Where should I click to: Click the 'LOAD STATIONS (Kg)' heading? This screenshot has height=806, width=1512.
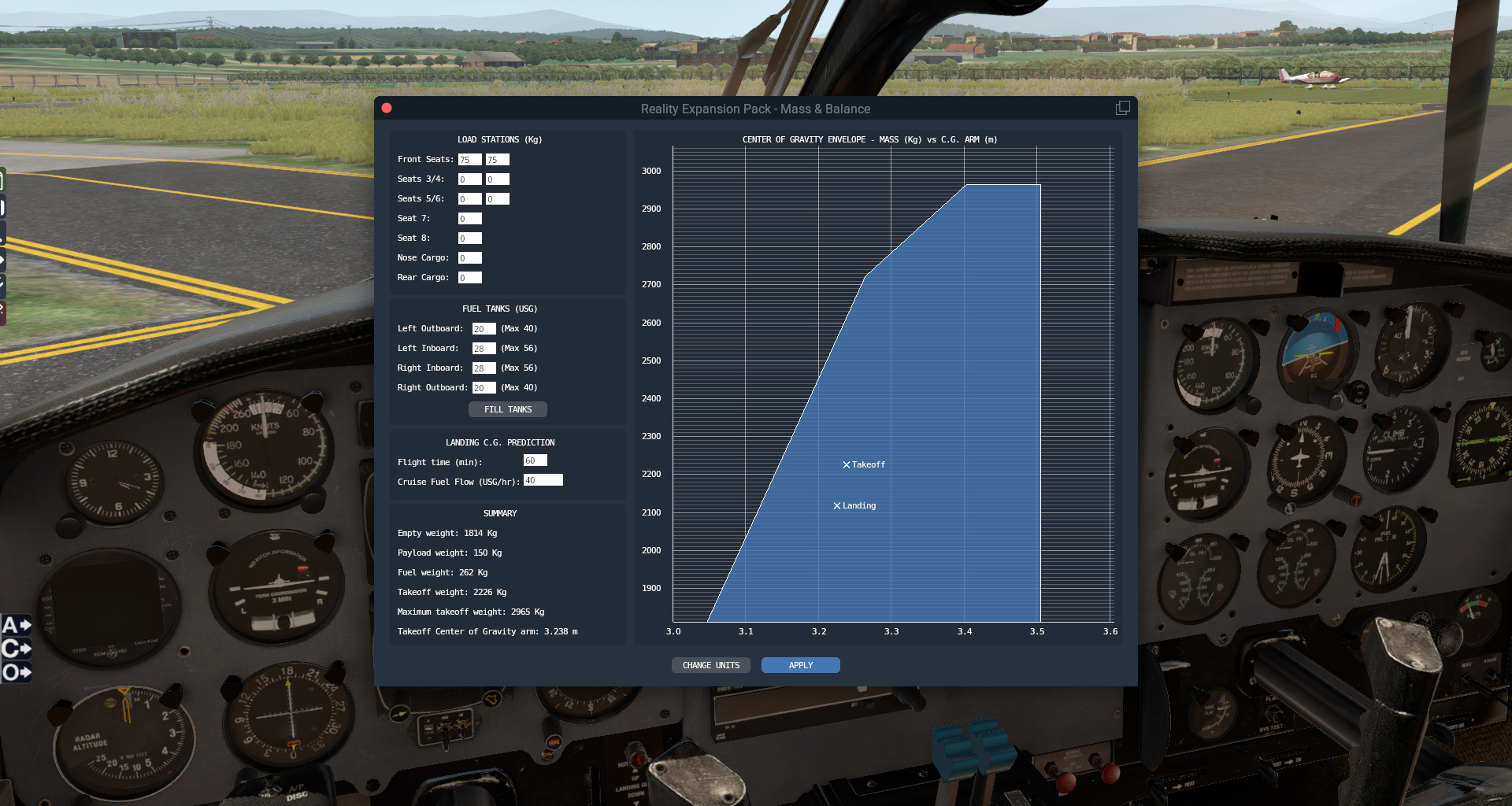[x=500, y=140]
